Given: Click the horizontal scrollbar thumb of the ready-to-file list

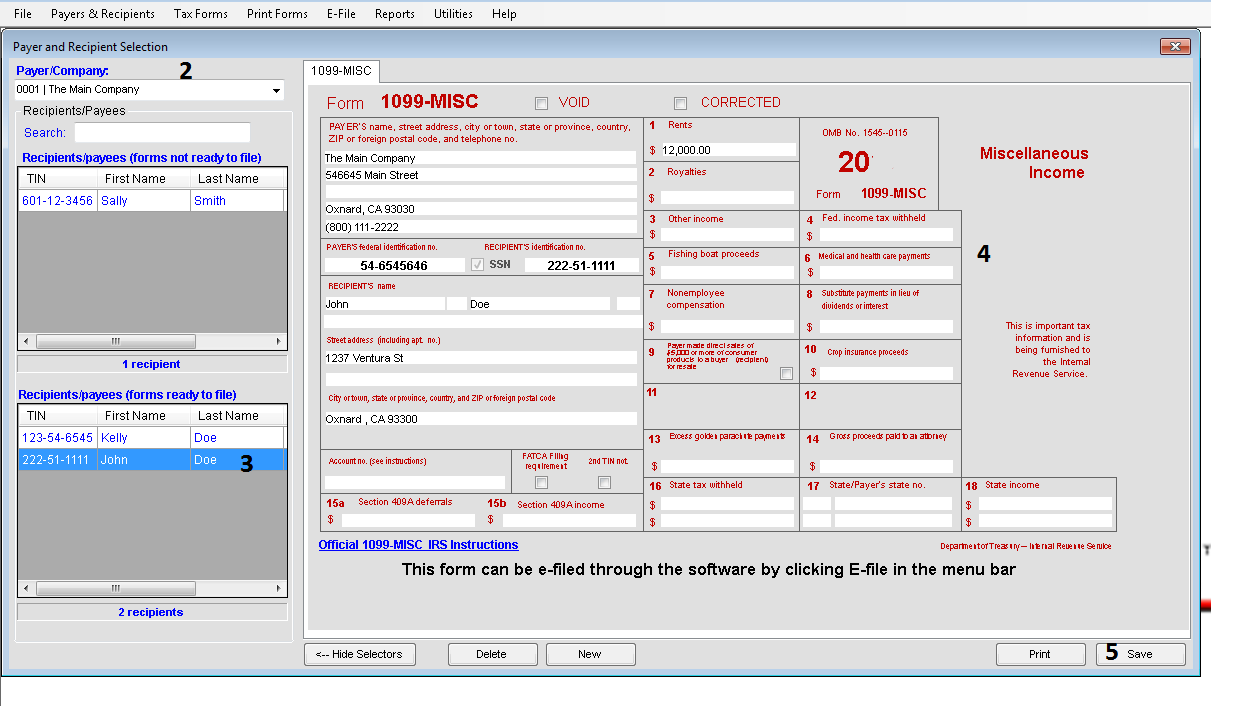Looking at the screenshot, I should point(115,589).
